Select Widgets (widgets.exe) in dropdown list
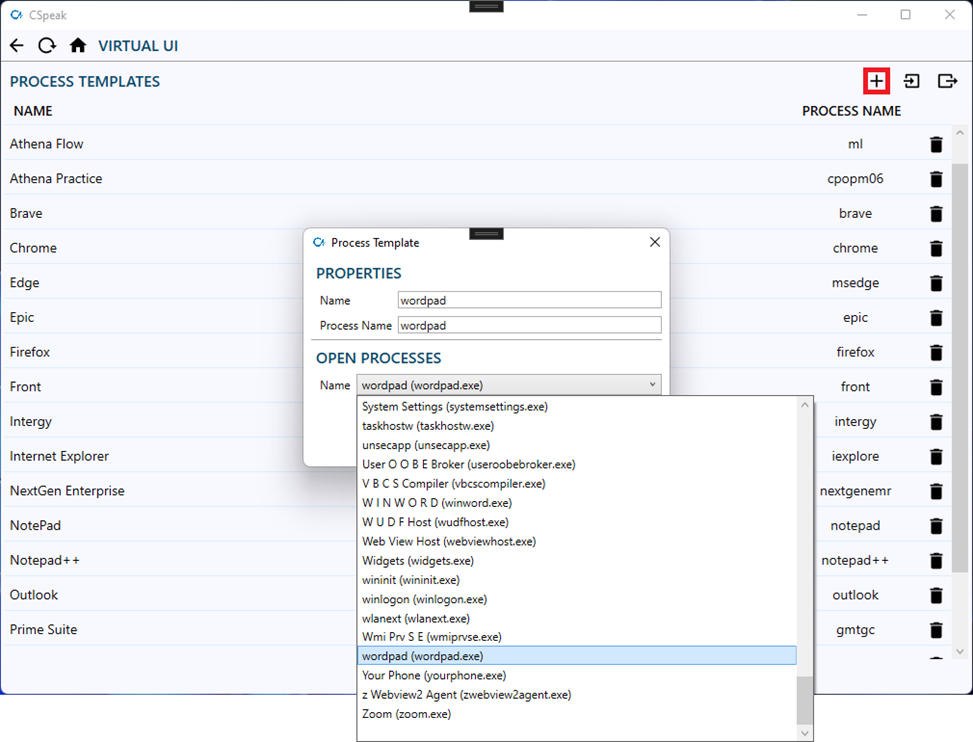Screen dimensions: 973x742 [x=418, y=561]
